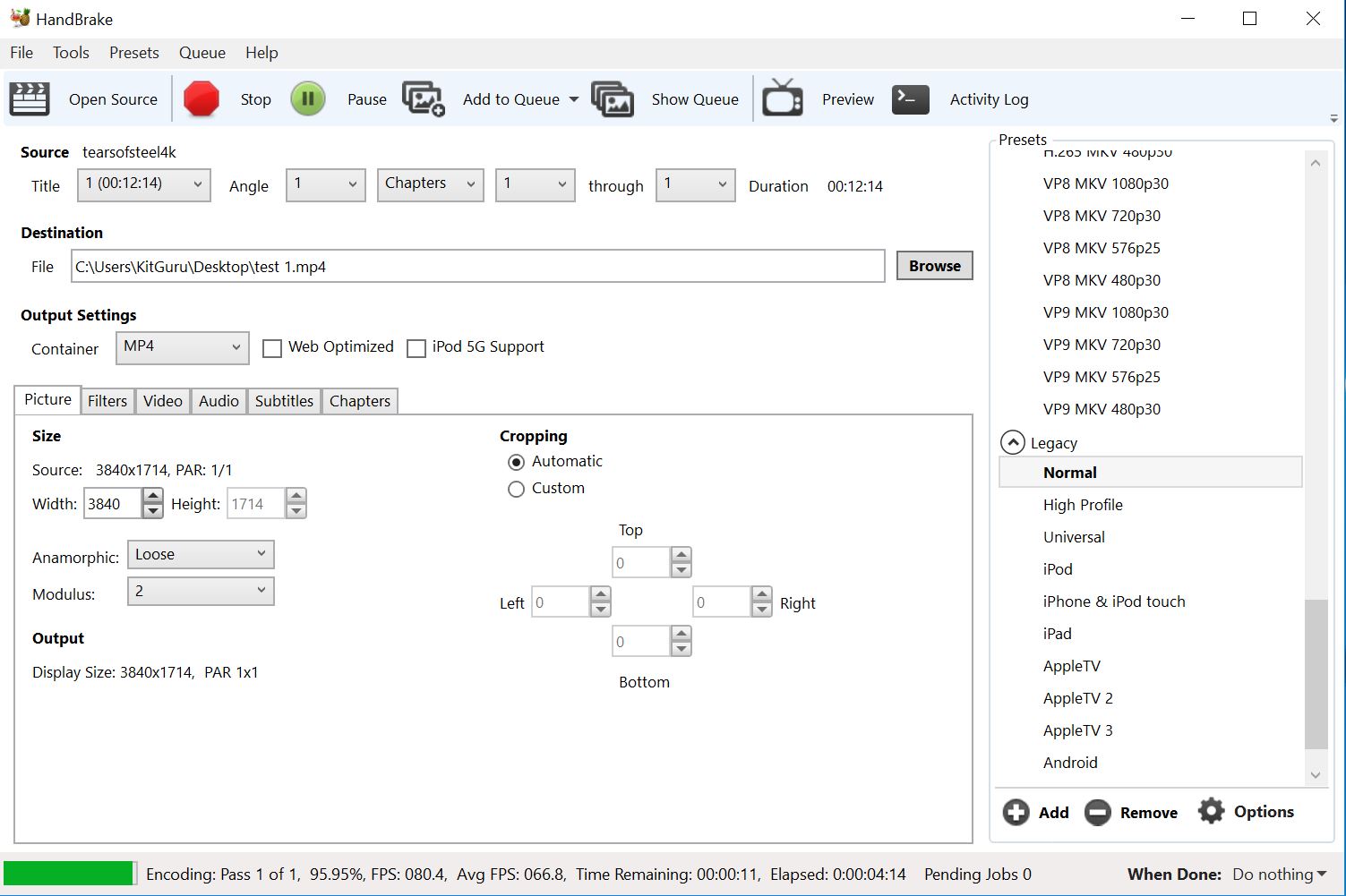The width and height of the screenshot is (1346, 896).
Task: Click the destination File path field
Action: tap(478, 267)
